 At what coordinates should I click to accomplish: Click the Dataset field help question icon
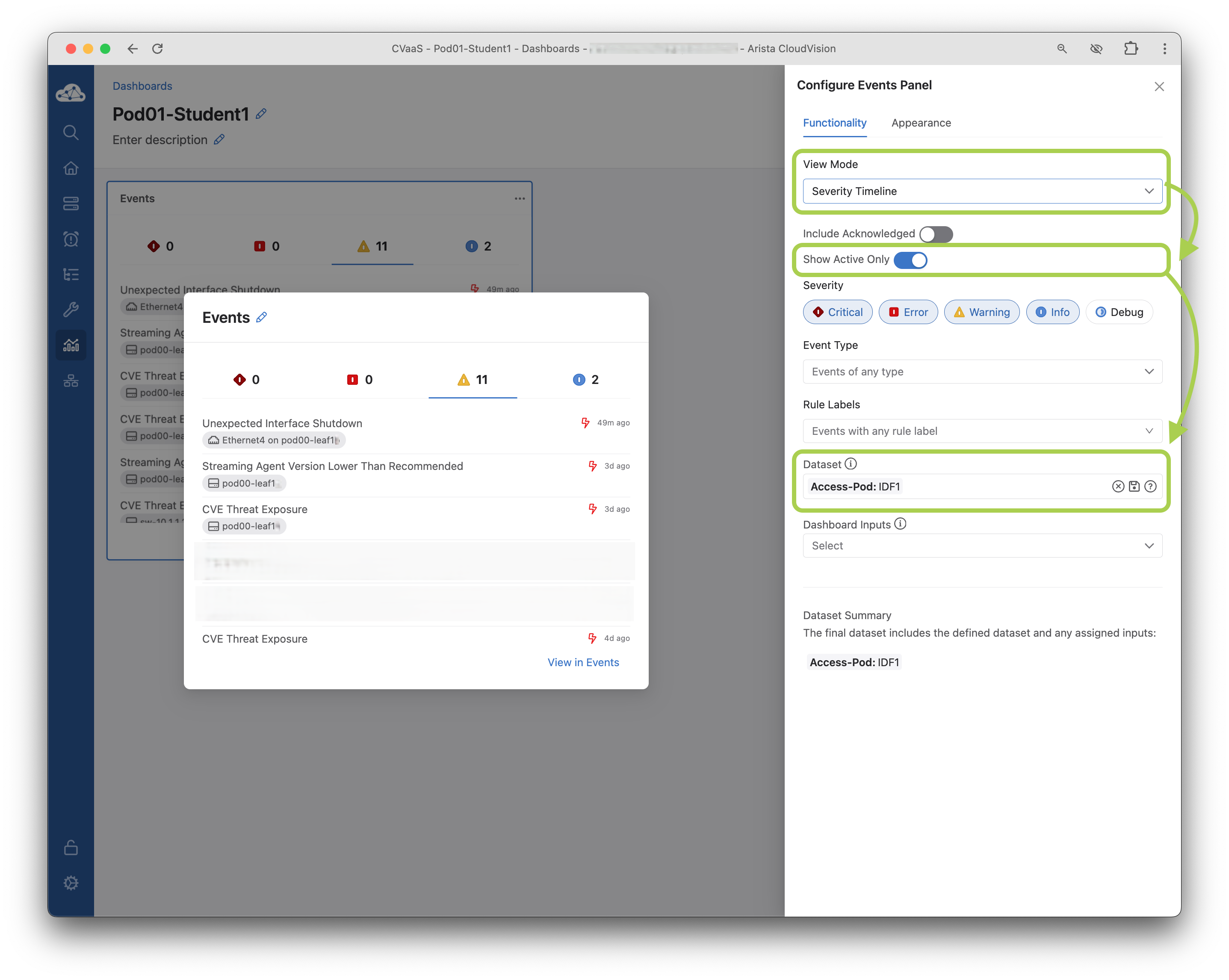click(1150, 486)
